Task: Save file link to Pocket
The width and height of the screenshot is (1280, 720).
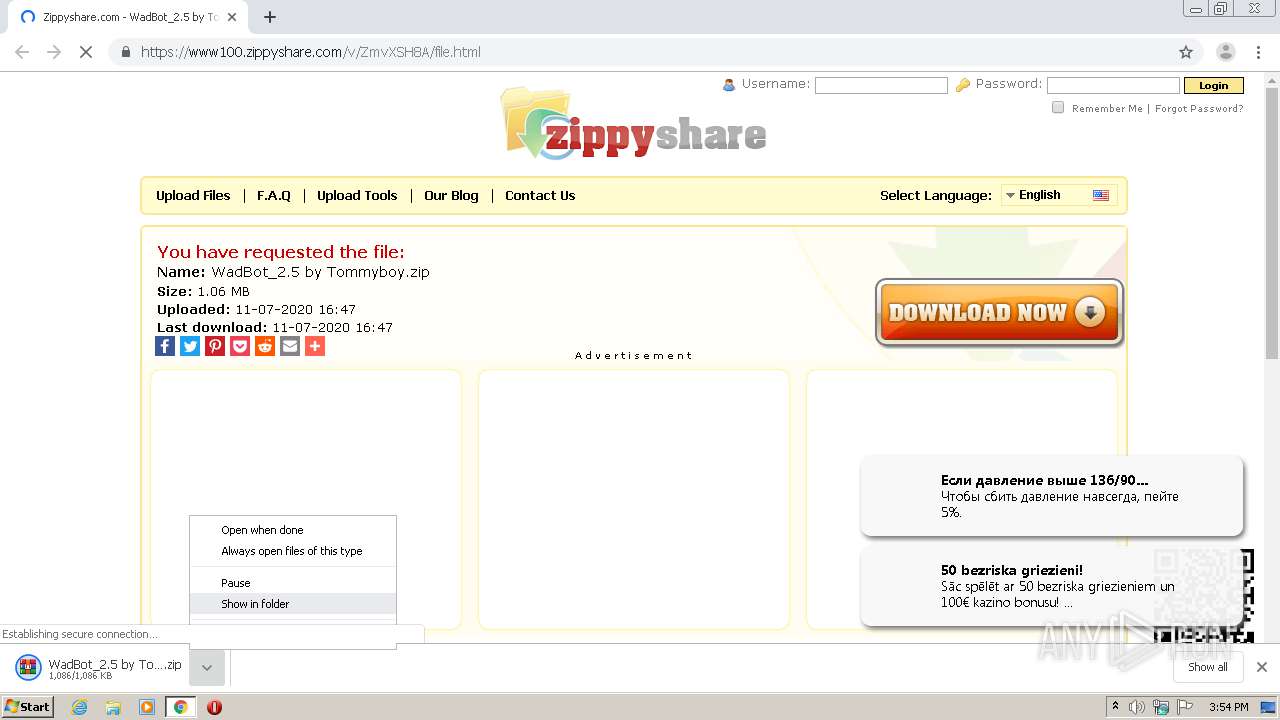Action: click(240, 346)
